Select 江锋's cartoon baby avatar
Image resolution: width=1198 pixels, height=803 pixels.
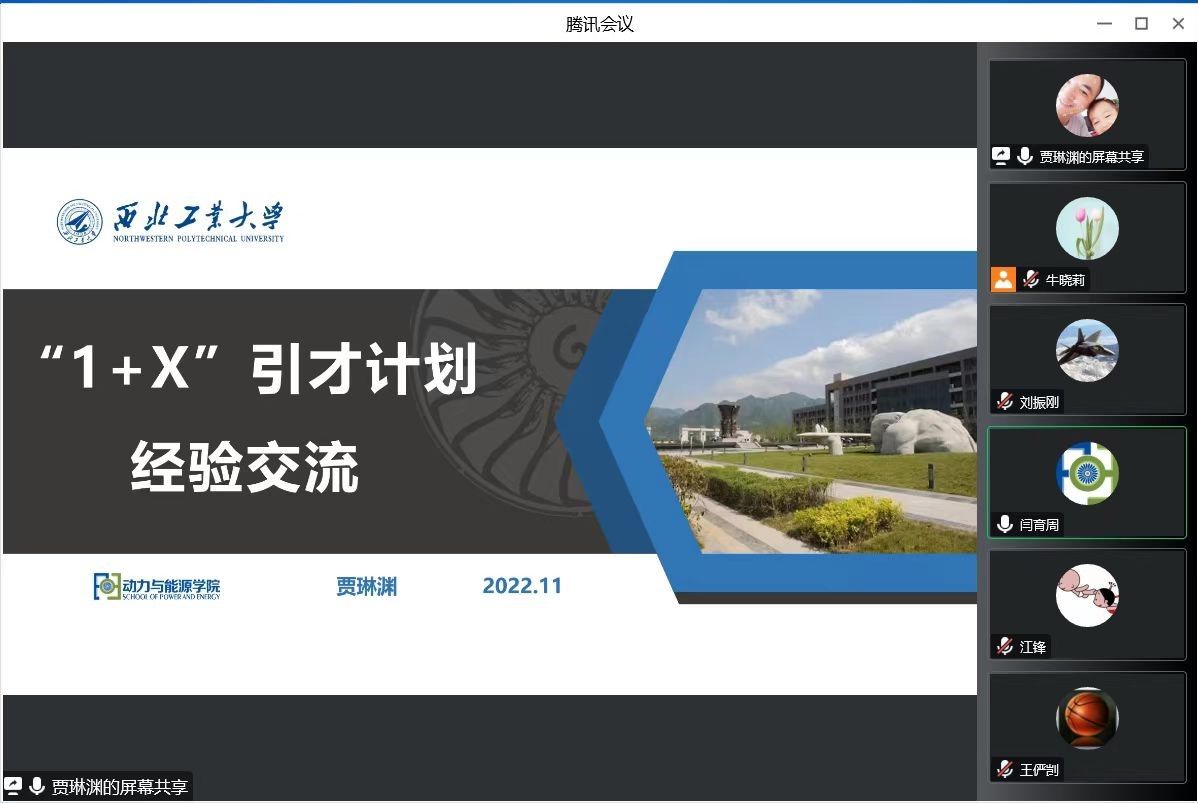point(1087,595)
